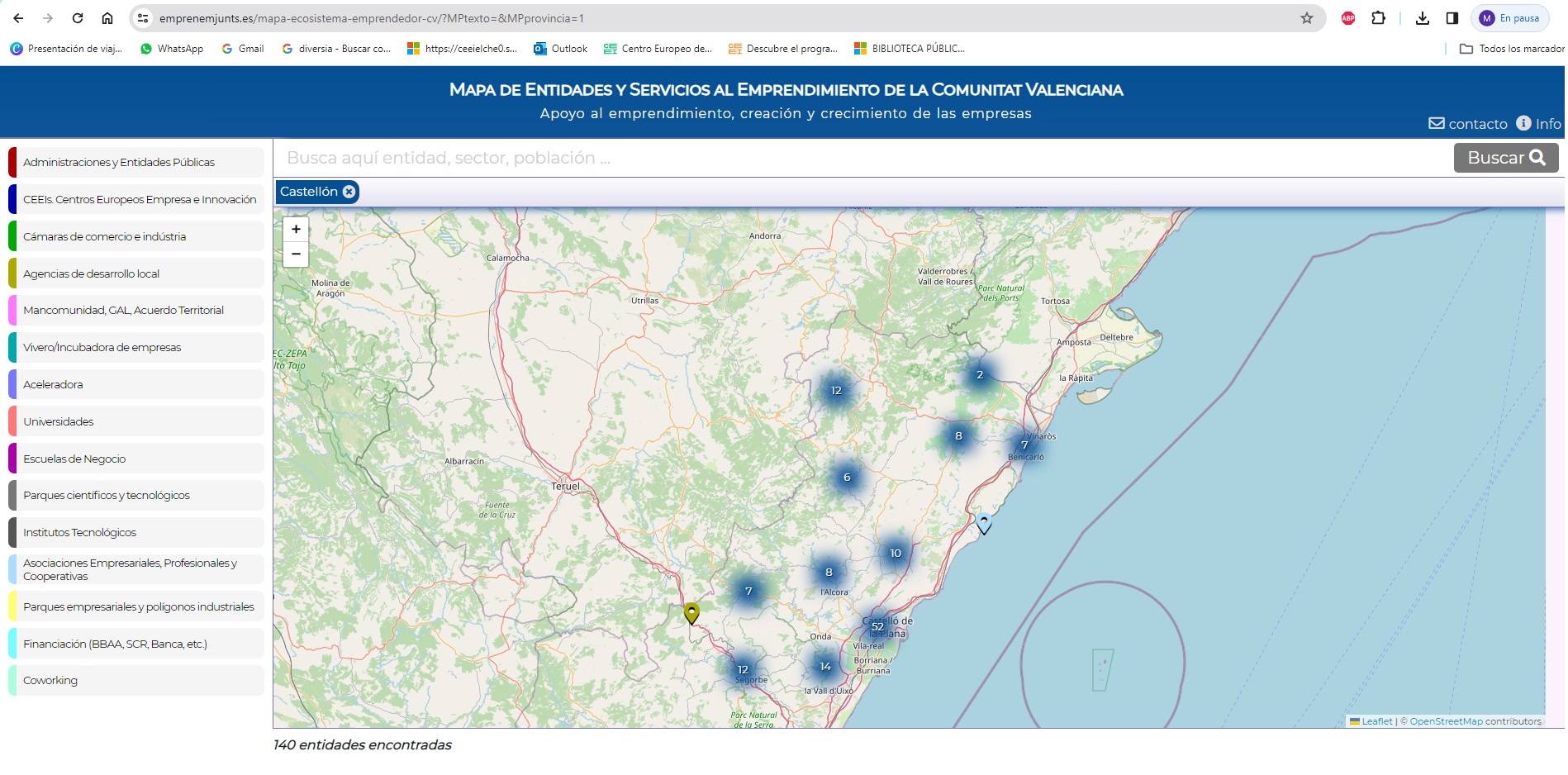Click the olive map marker pin
Image resolution: width=1568 pixels, height=775 pixels.
tap(691, 613)
